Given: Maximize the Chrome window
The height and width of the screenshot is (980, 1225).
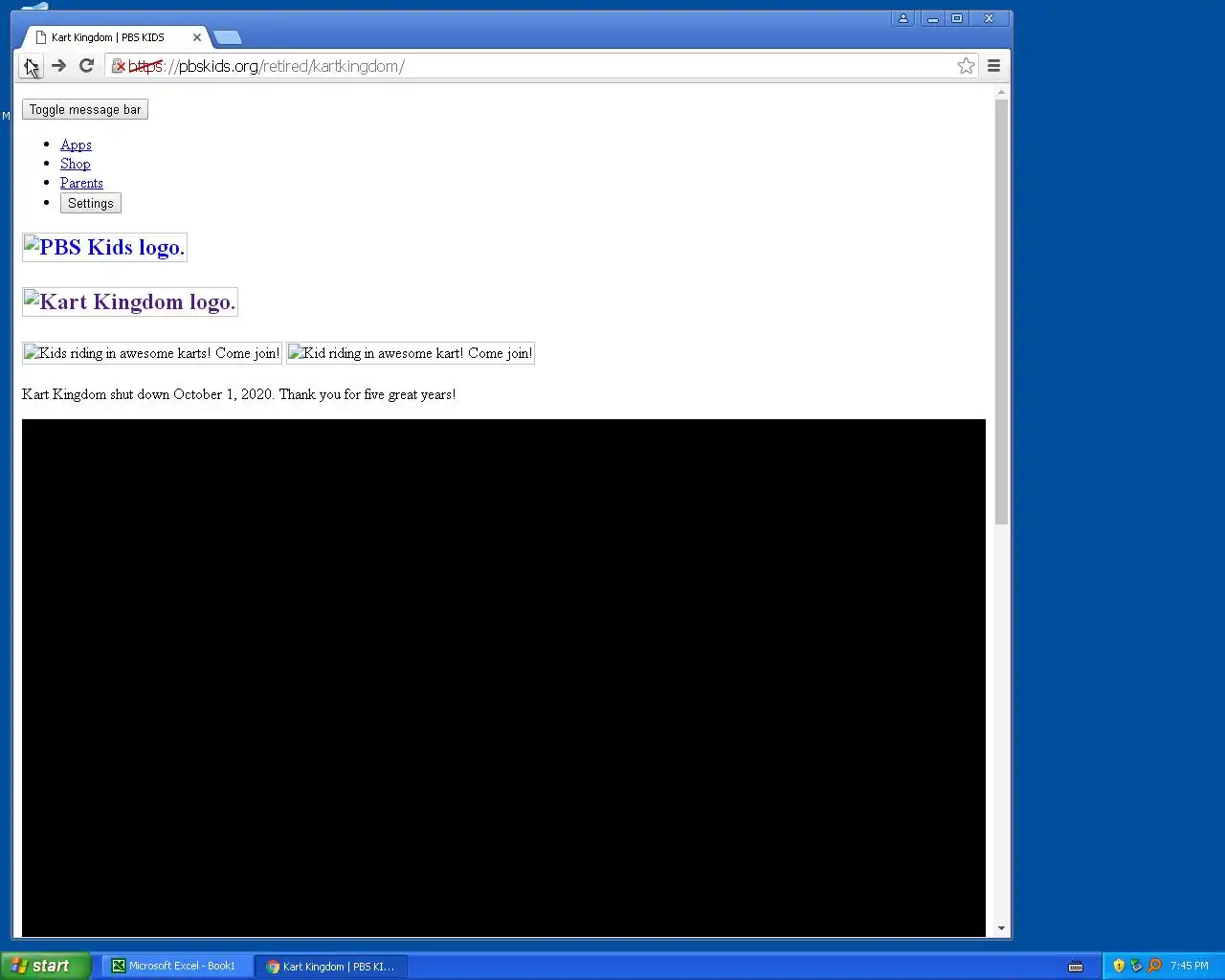Looking at the screenshot, I should (956, 18).
